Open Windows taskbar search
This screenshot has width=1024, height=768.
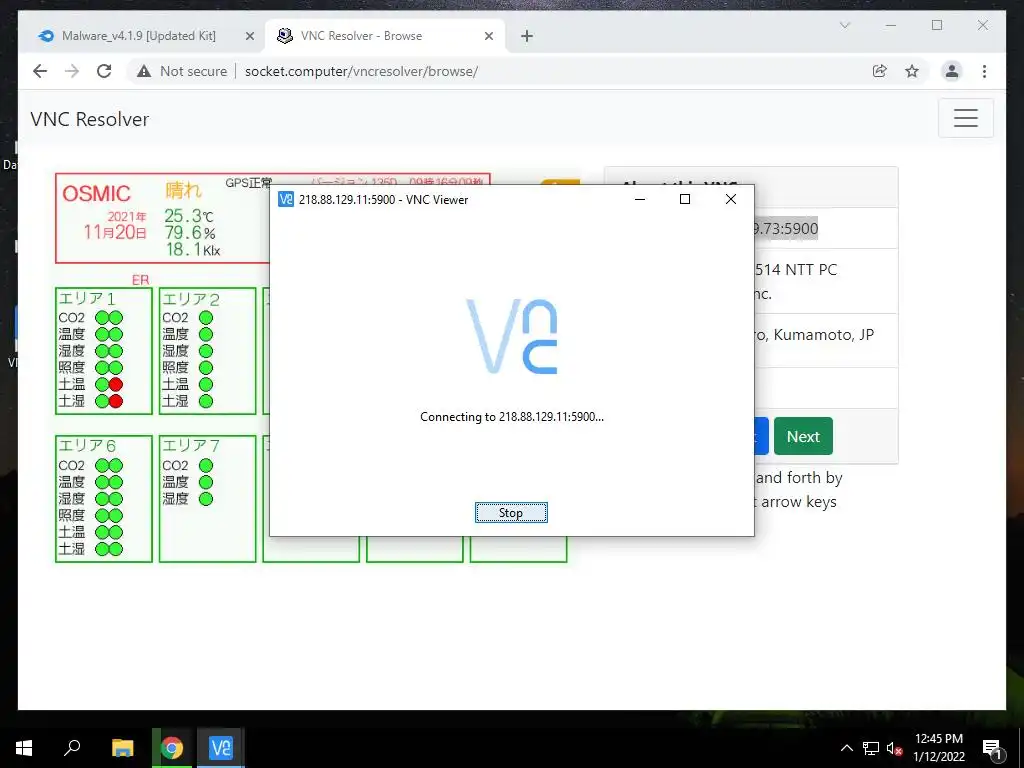tap(72, 748)
